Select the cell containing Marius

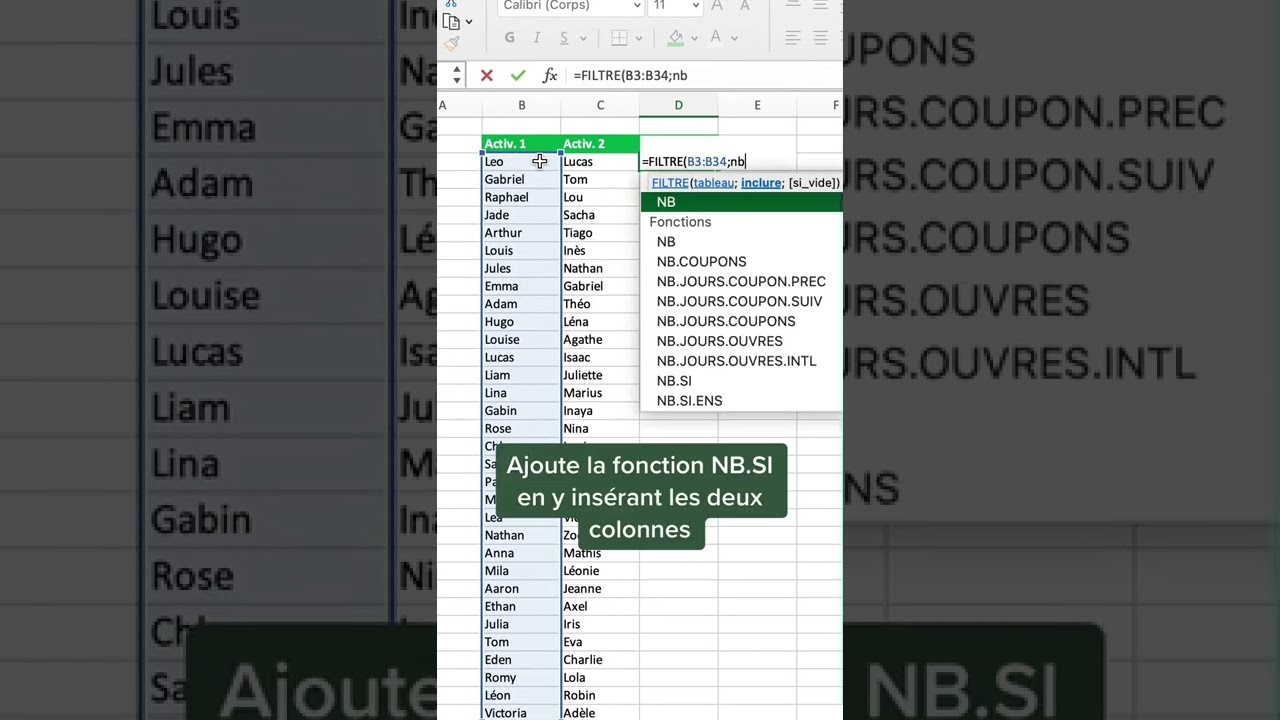pyautogui.click(x=600, y=393)
